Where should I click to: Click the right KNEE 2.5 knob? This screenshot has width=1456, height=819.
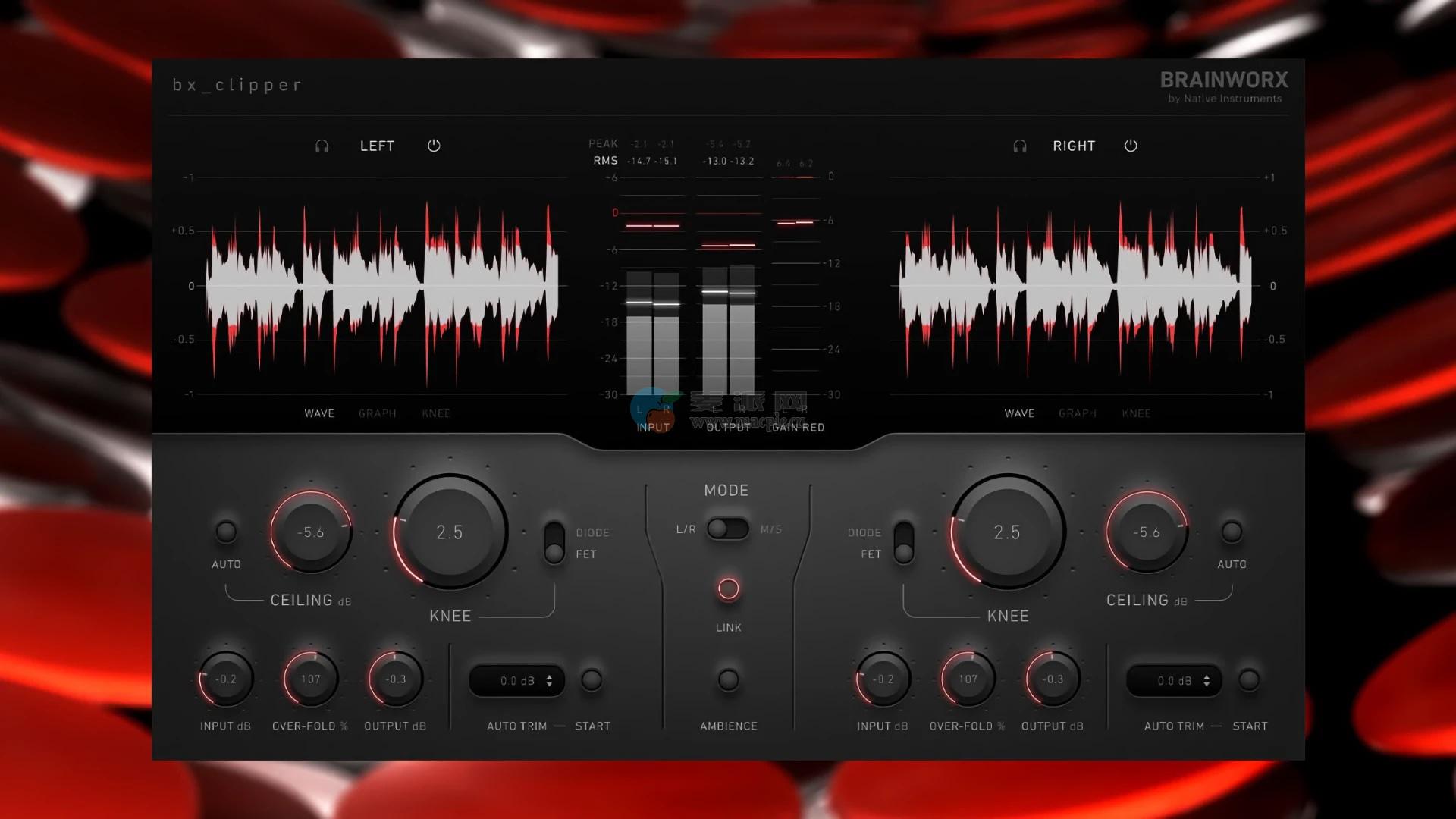pyautogui.click(x=1007, y=532)
